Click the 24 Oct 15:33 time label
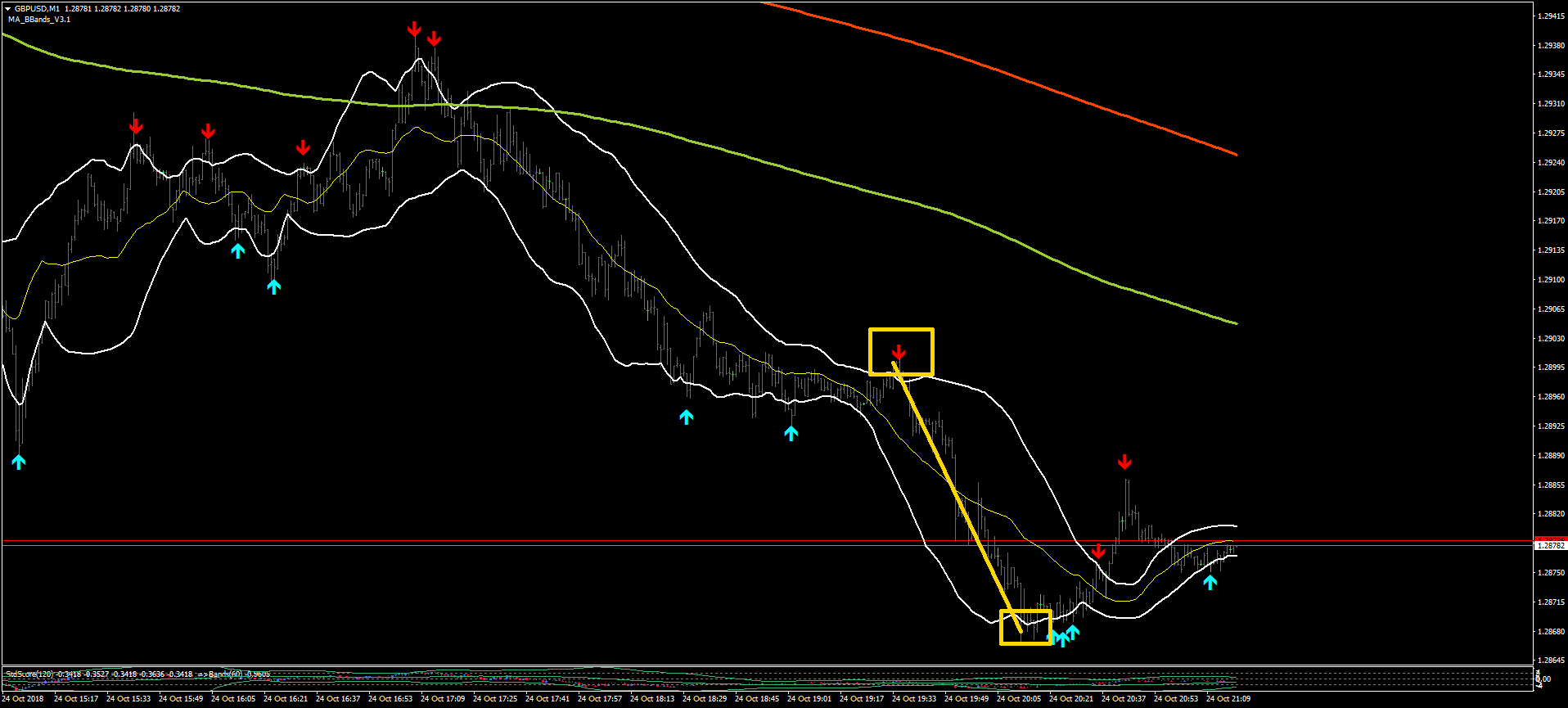This screenshot has height=708, width=1568. coord(128,699)
